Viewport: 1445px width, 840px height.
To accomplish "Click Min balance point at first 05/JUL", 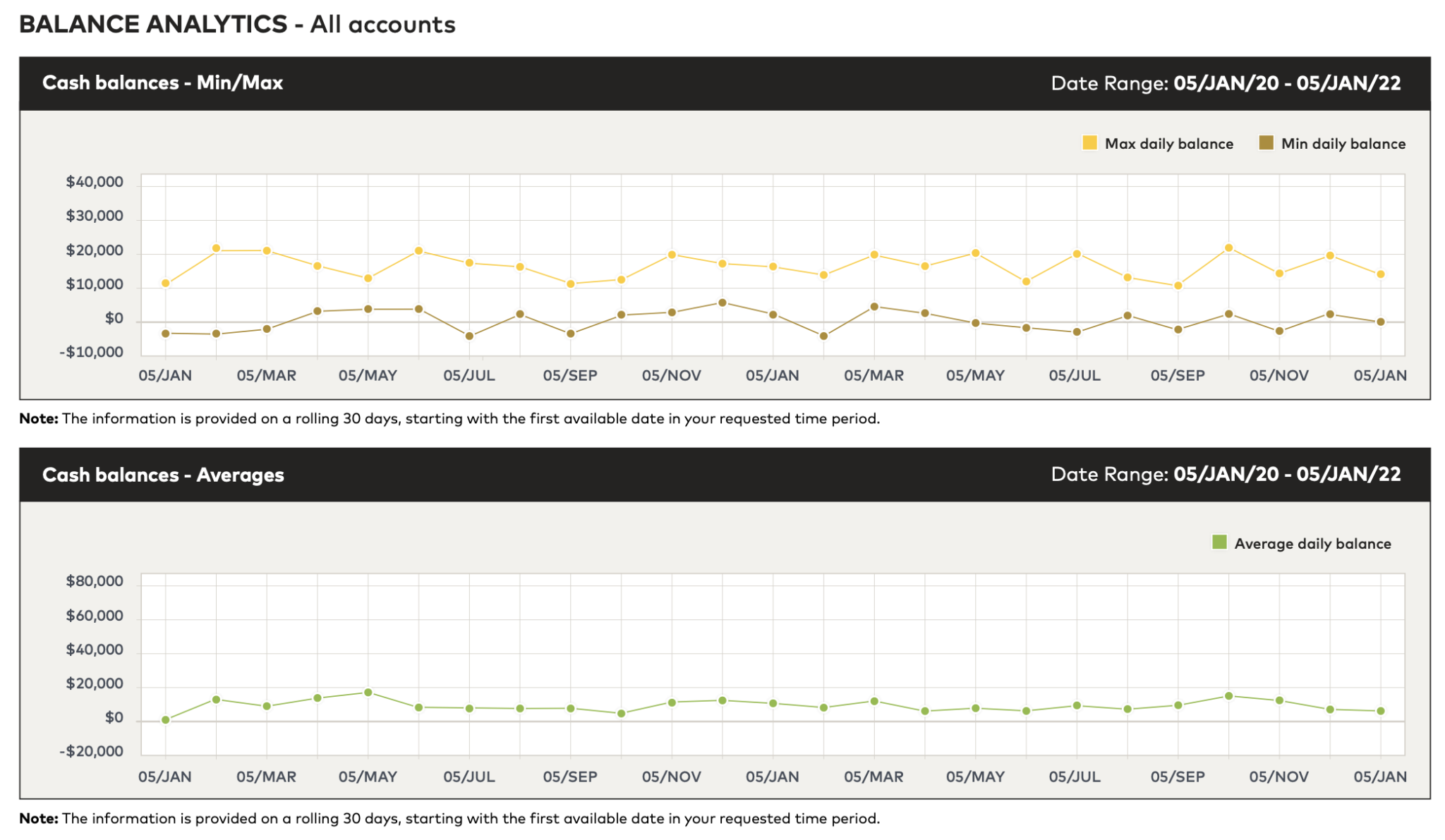I will point(469,336).
